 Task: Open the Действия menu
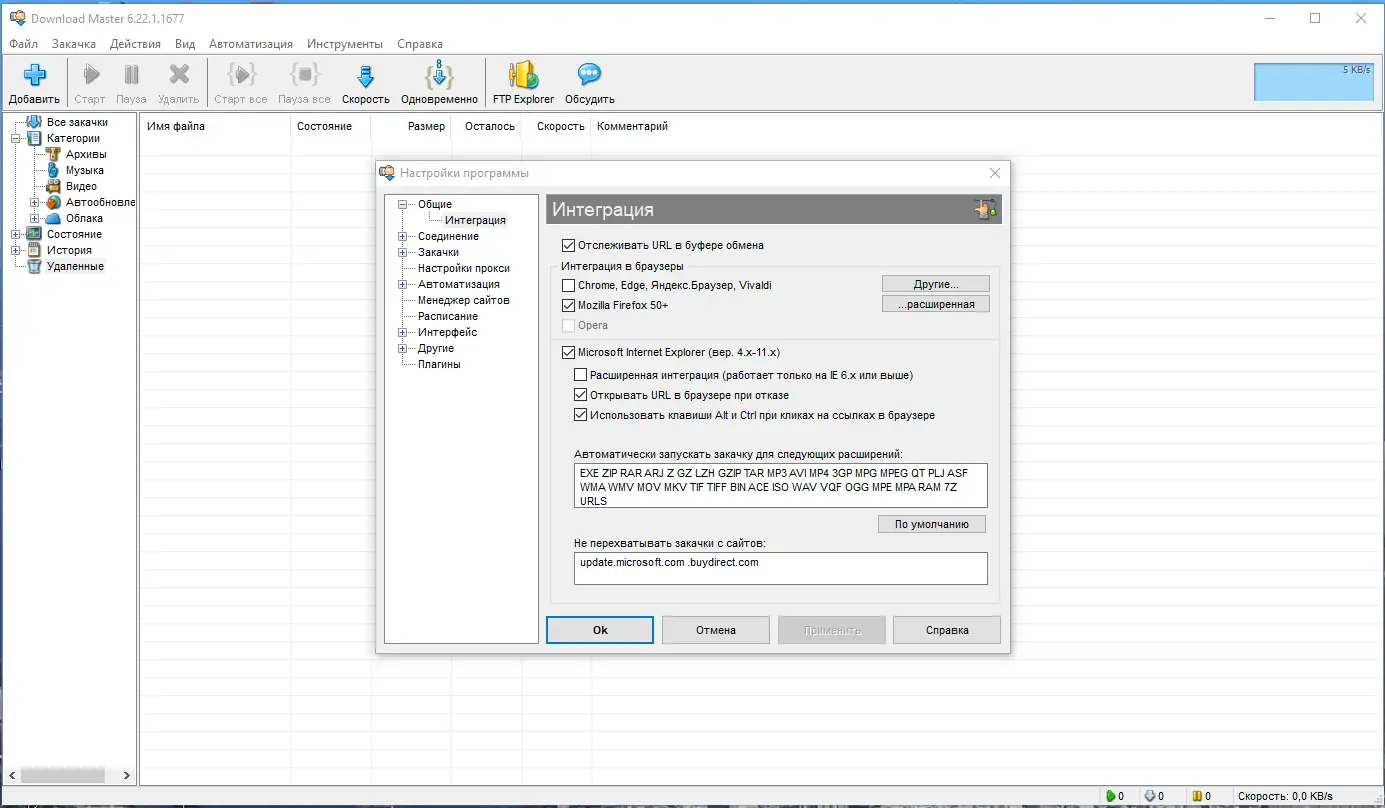point(135,44)
